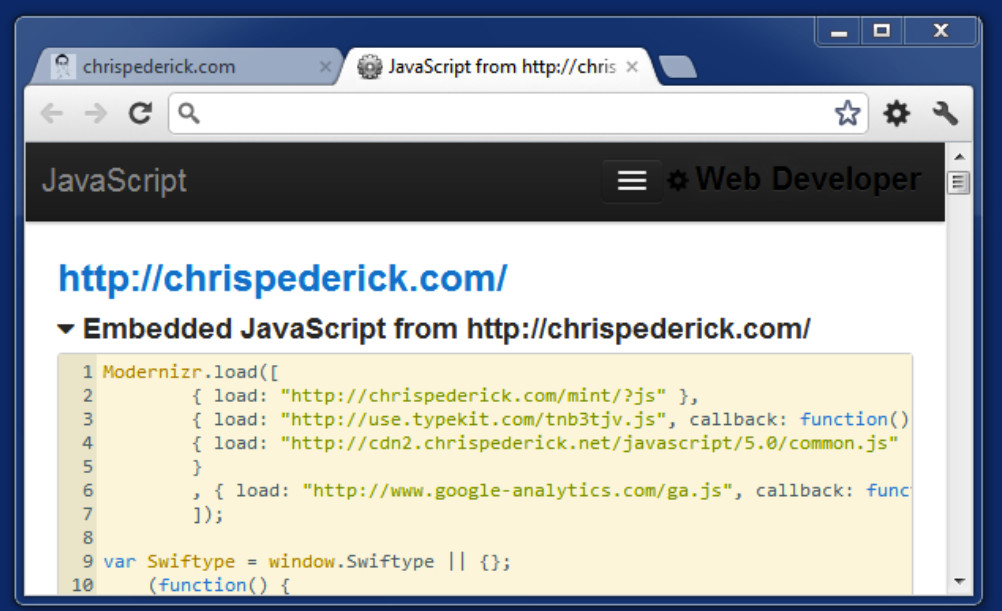Close the chrispederick.com tab
1002x611 pixels.
[325, 68]
